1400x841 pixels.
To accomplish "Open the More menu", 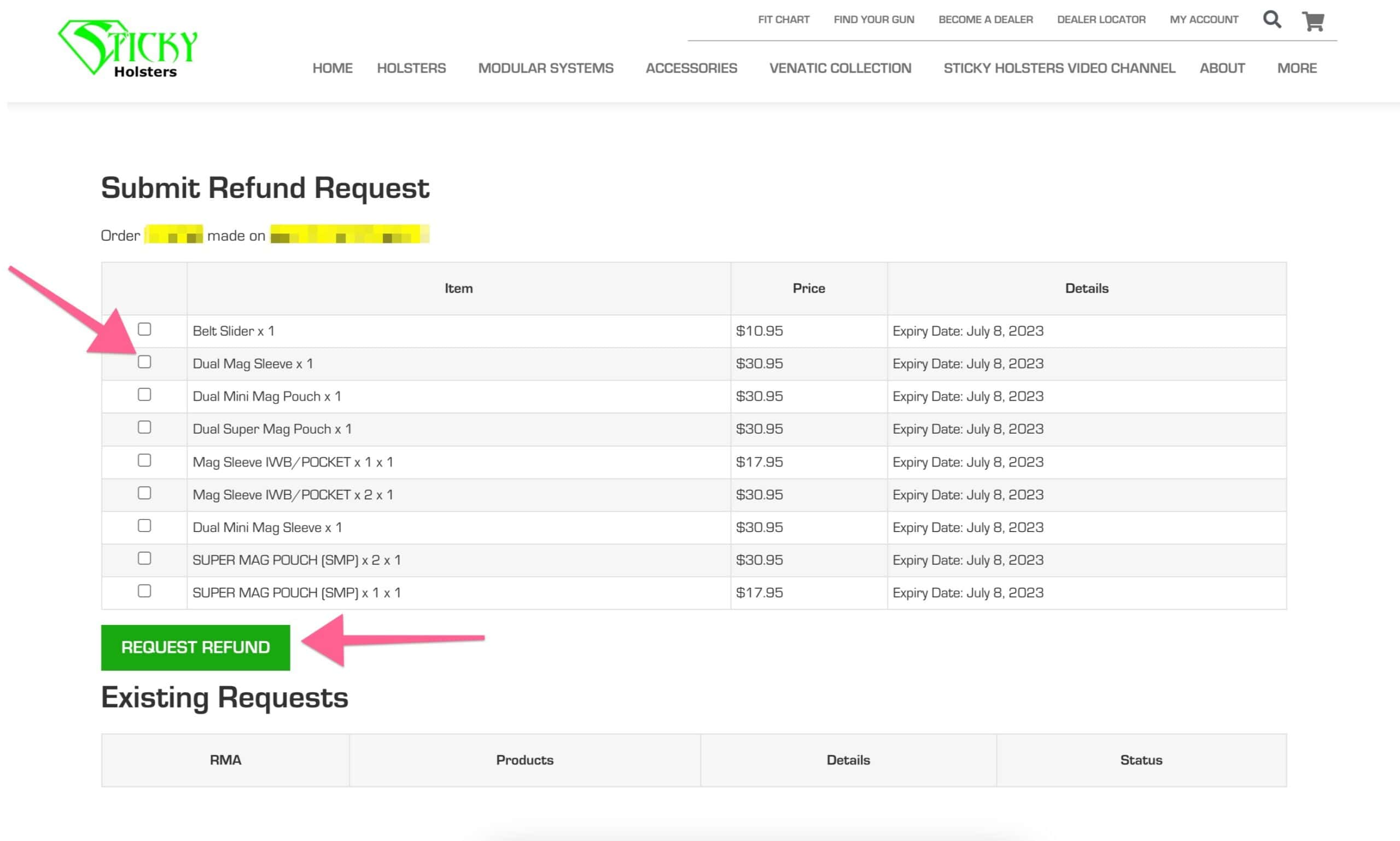I will pyautogui.click(x=1296, y=68).
